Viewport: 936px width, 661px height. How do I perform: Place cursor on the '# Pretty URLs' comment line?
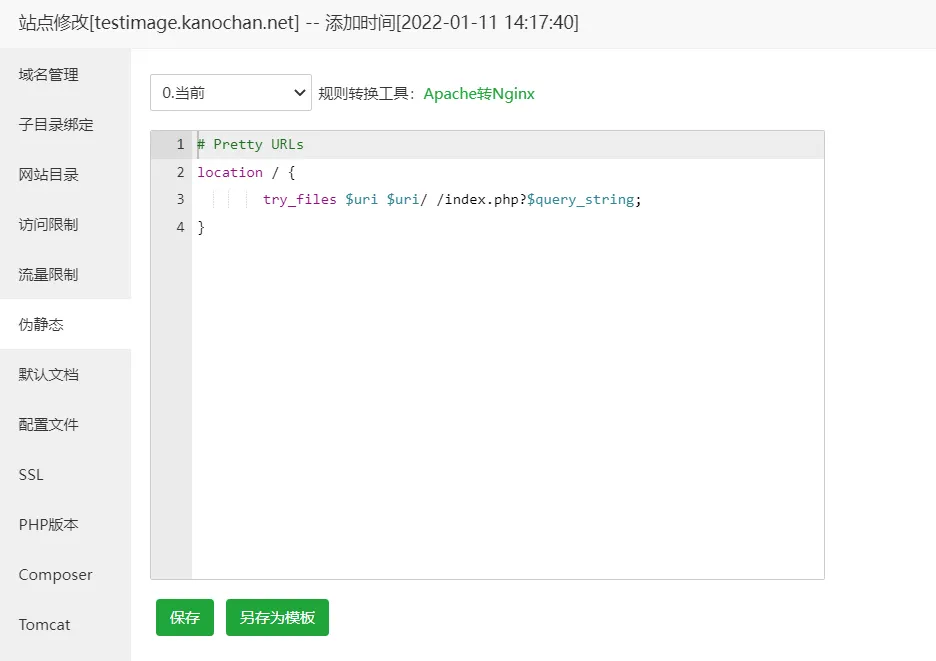pyautogui.click(x=250, y=145)
